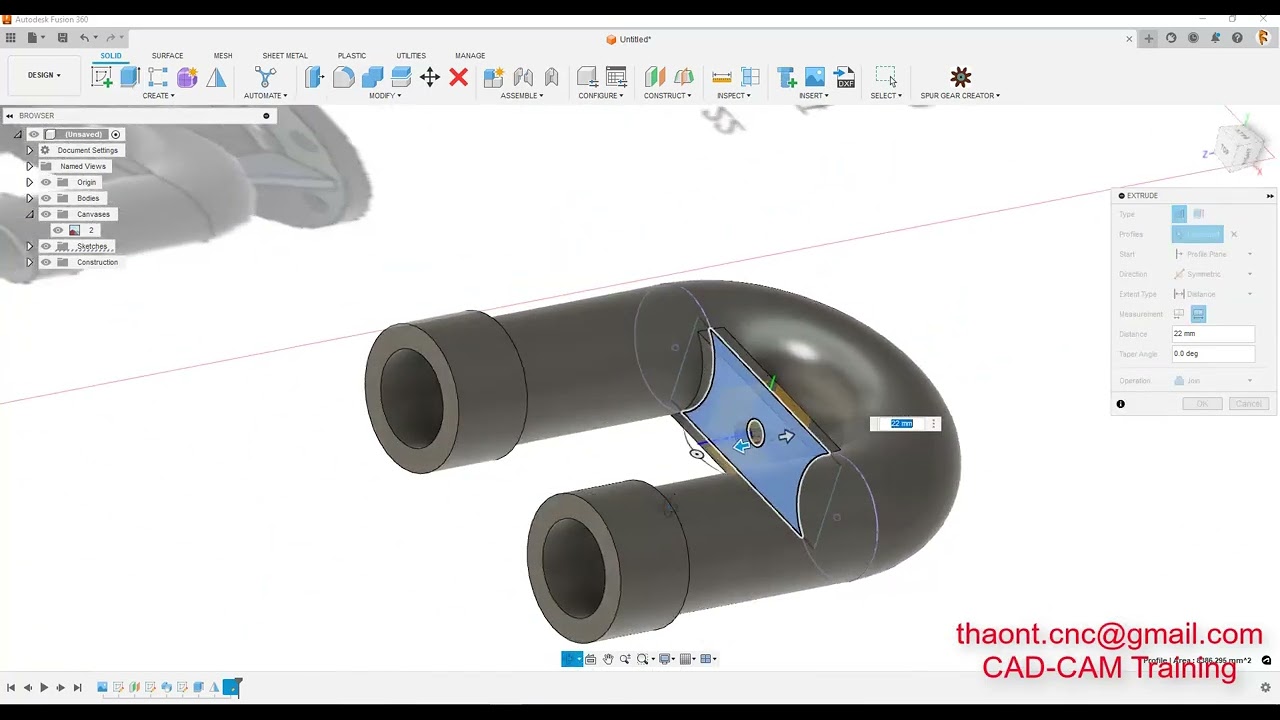Toggle visibility of the Unsaved root component
Screen dimensions: 1280x720
pyautogui.click(x=34, y=134)
